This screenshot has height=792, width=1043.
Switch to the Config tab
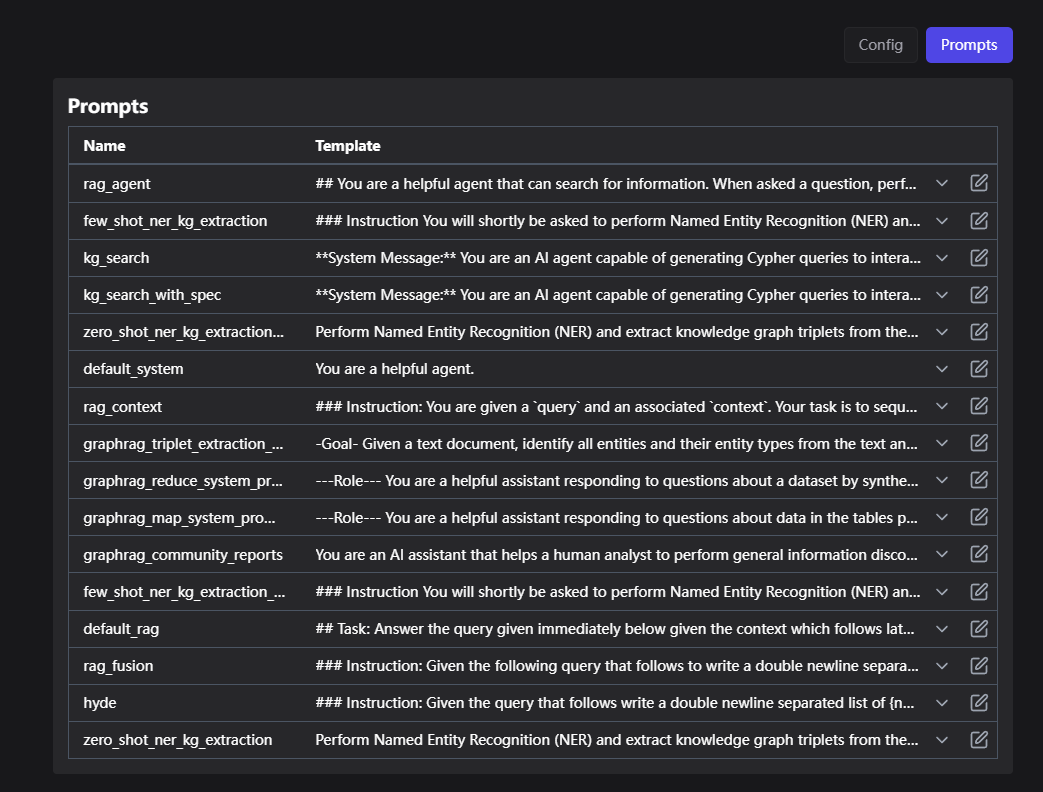pyautogui.click(x=880, y=45)
